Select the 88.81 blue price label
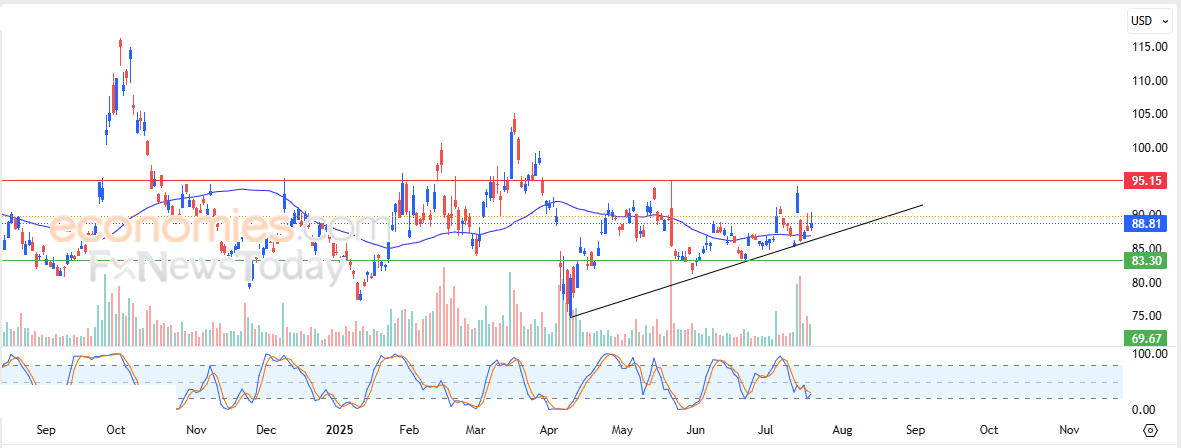 1145,223
